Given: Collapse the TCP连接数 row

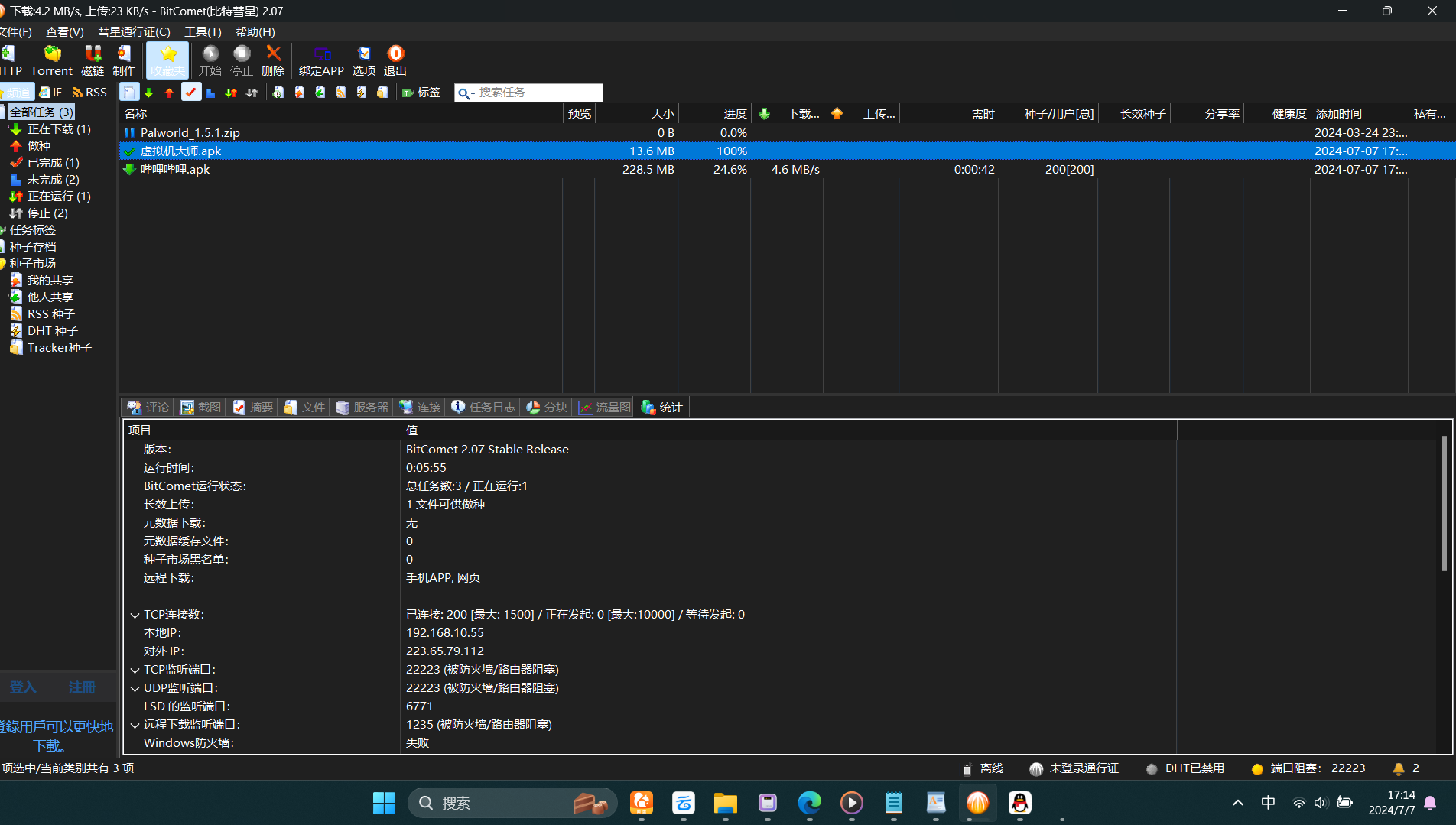Looking at the screenshot, I should point(135,615).
